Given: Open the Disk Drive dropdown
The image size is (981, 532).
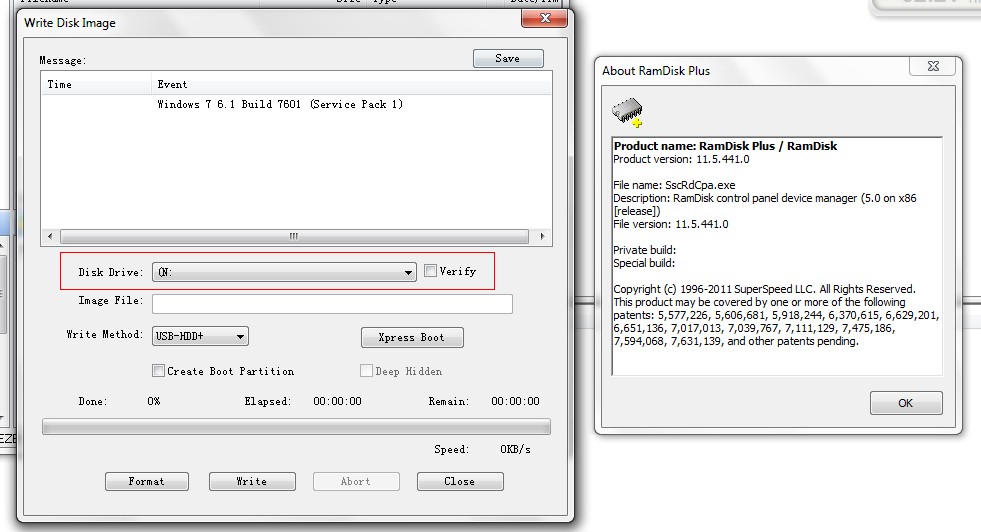Looking at the screenshot, I should pyautogui.click(x=284, y=272).
